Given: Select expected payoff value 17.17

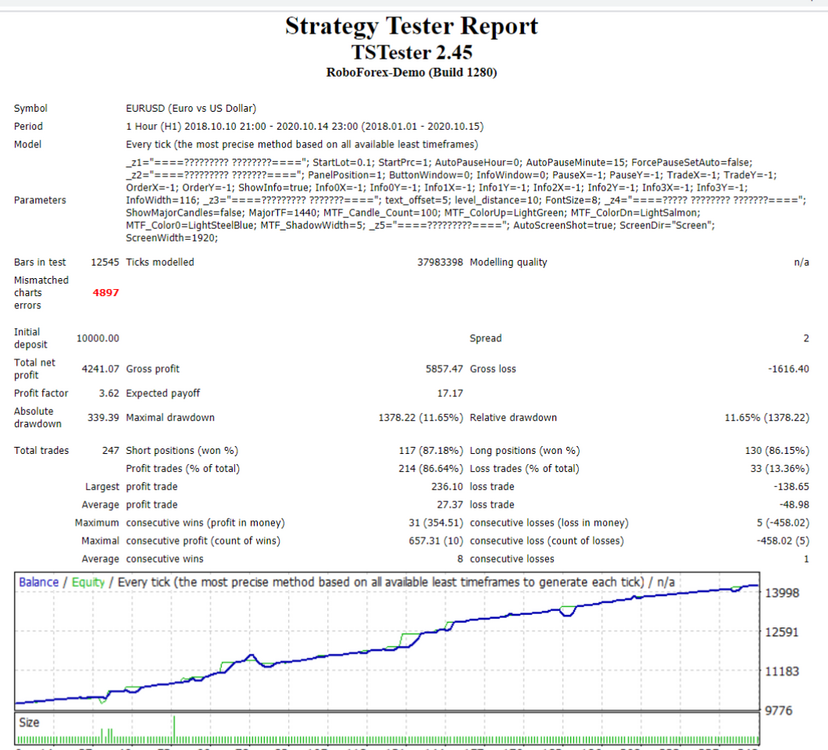Looking at the screenshot, I should (450, 393).
